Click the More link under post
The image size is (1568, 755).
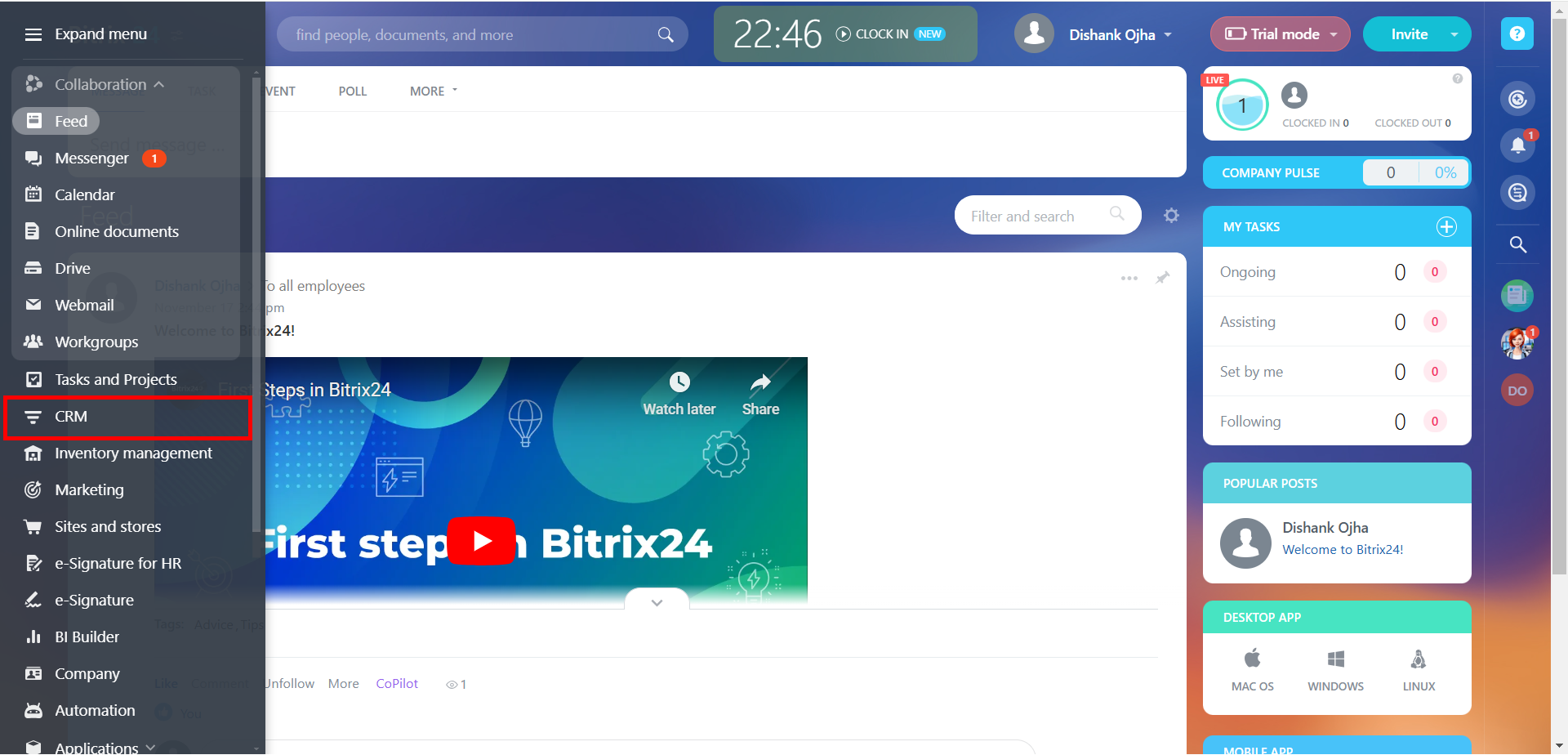pyautogui.click(x=344, y=683)
